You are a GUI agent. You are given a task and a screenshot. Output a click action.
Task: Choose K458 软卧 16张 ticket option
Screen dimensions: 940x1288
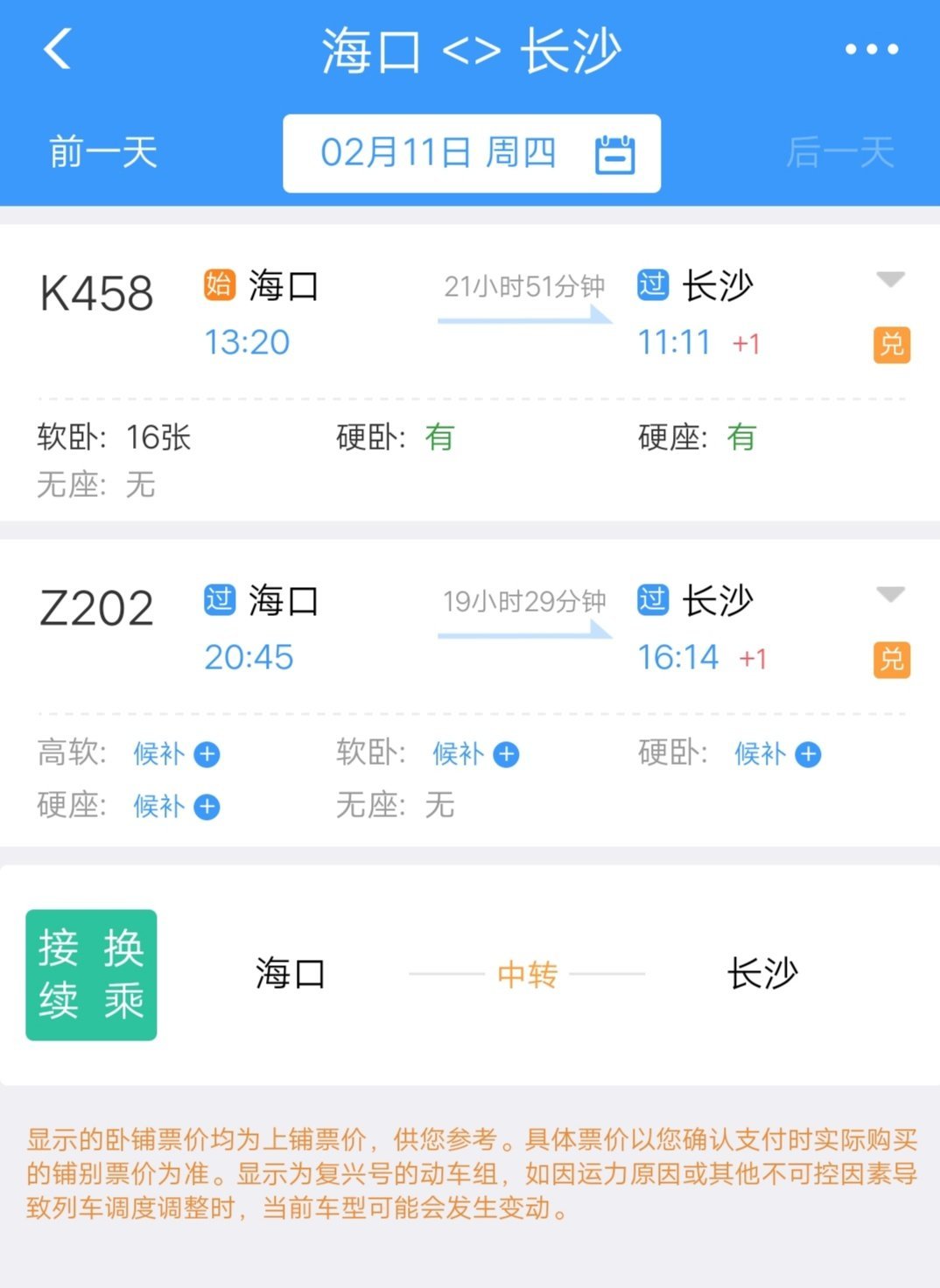click(x=114, y=437)
